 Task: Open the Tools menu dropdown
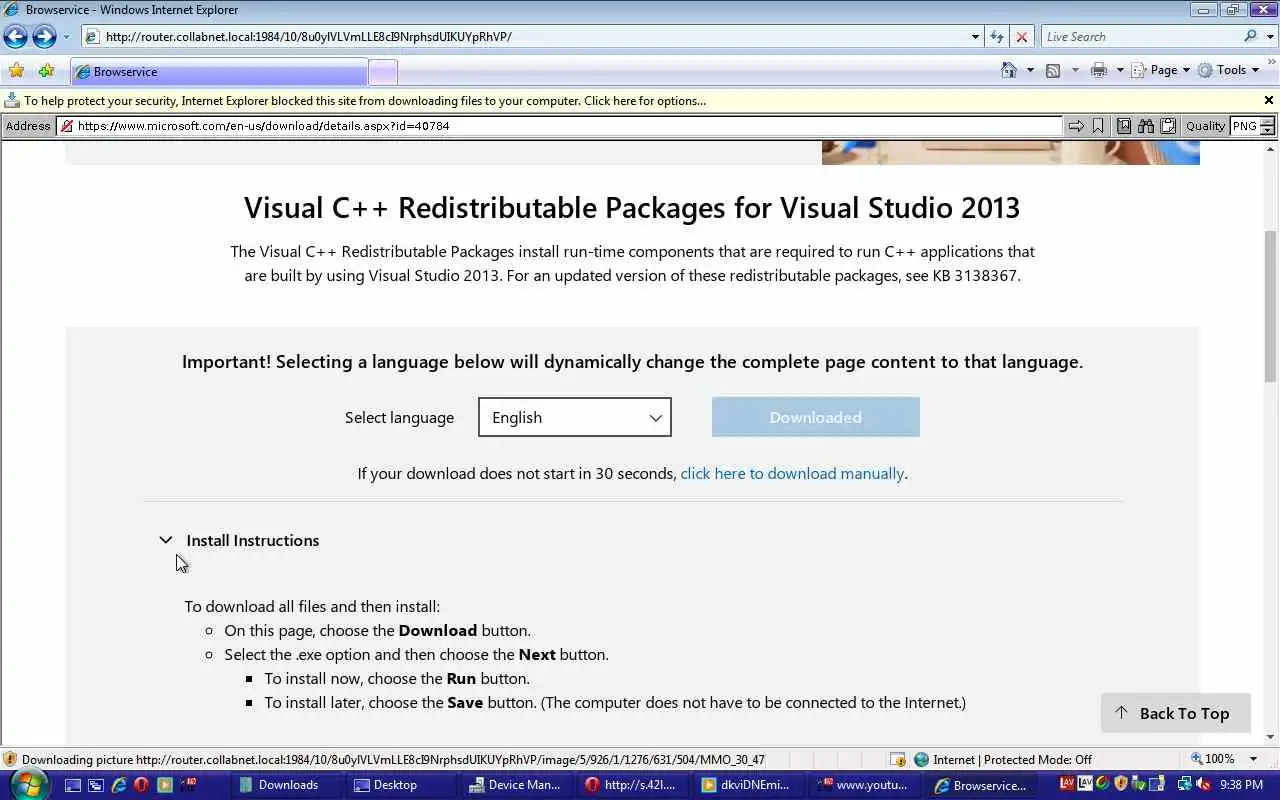click(x=1228, y=70)
